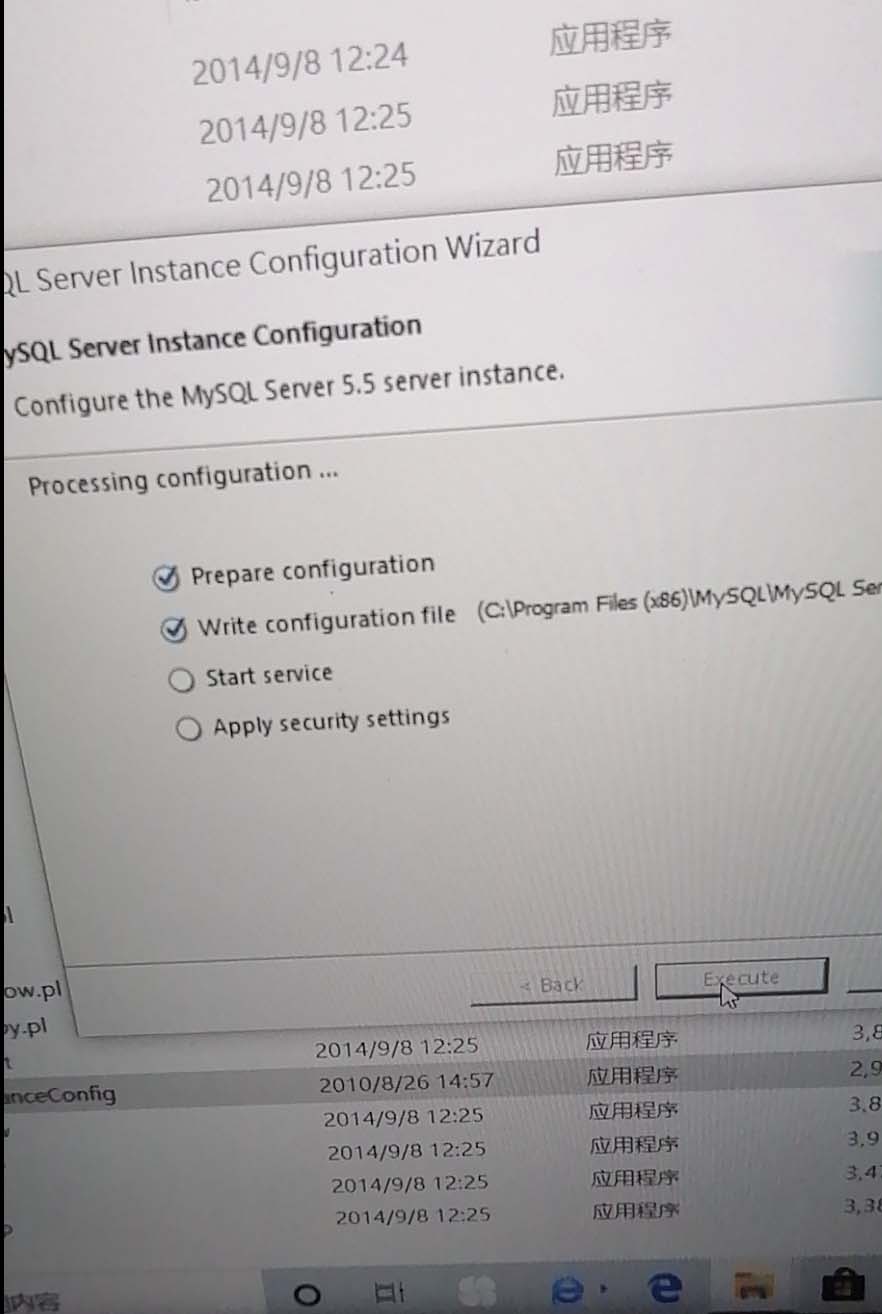
Task: Select the Prepare configuration checkmark
Action: (x=166, y=577)
